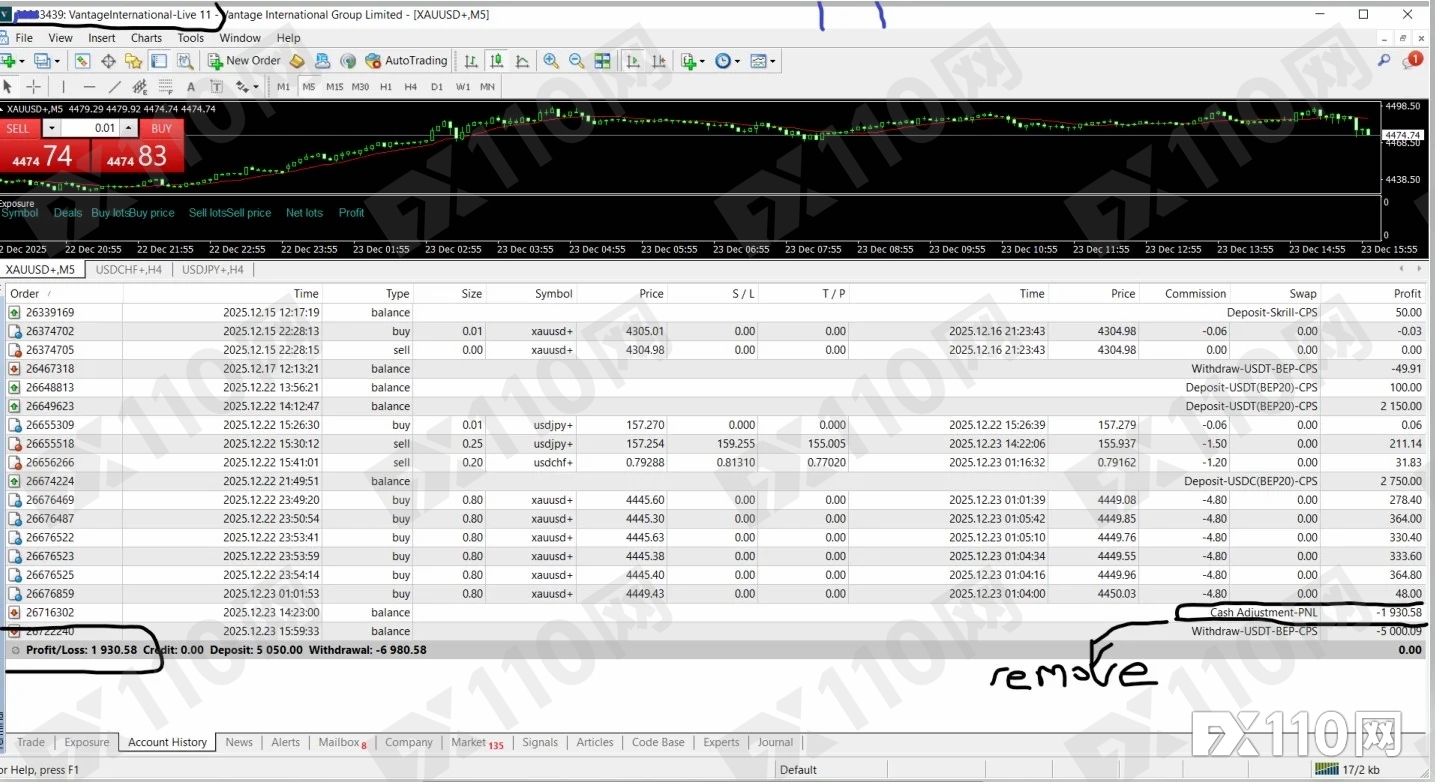Click the Zoom In chart icon

point(550,61)
